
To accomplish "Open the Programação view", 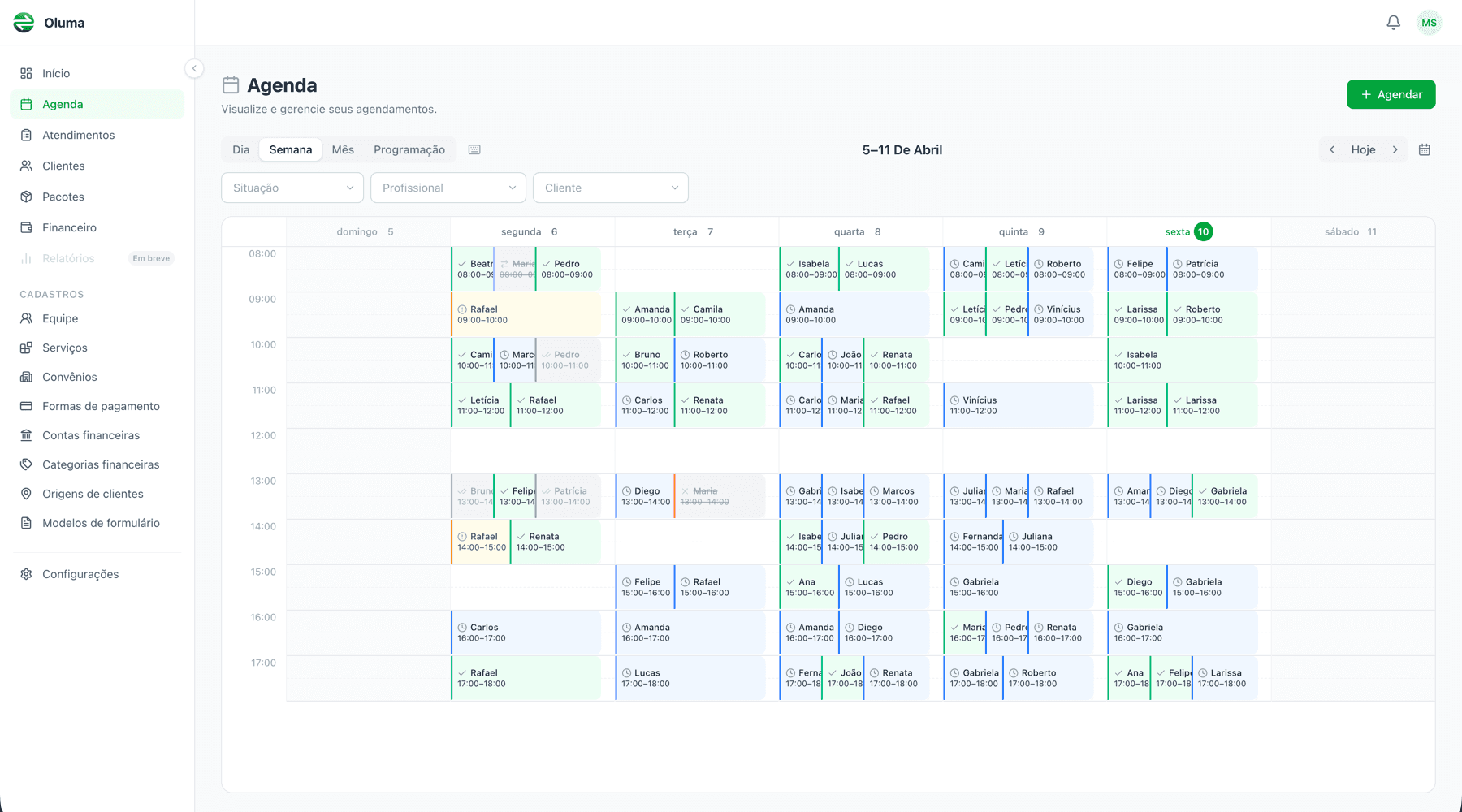I will tap(409, 149).
